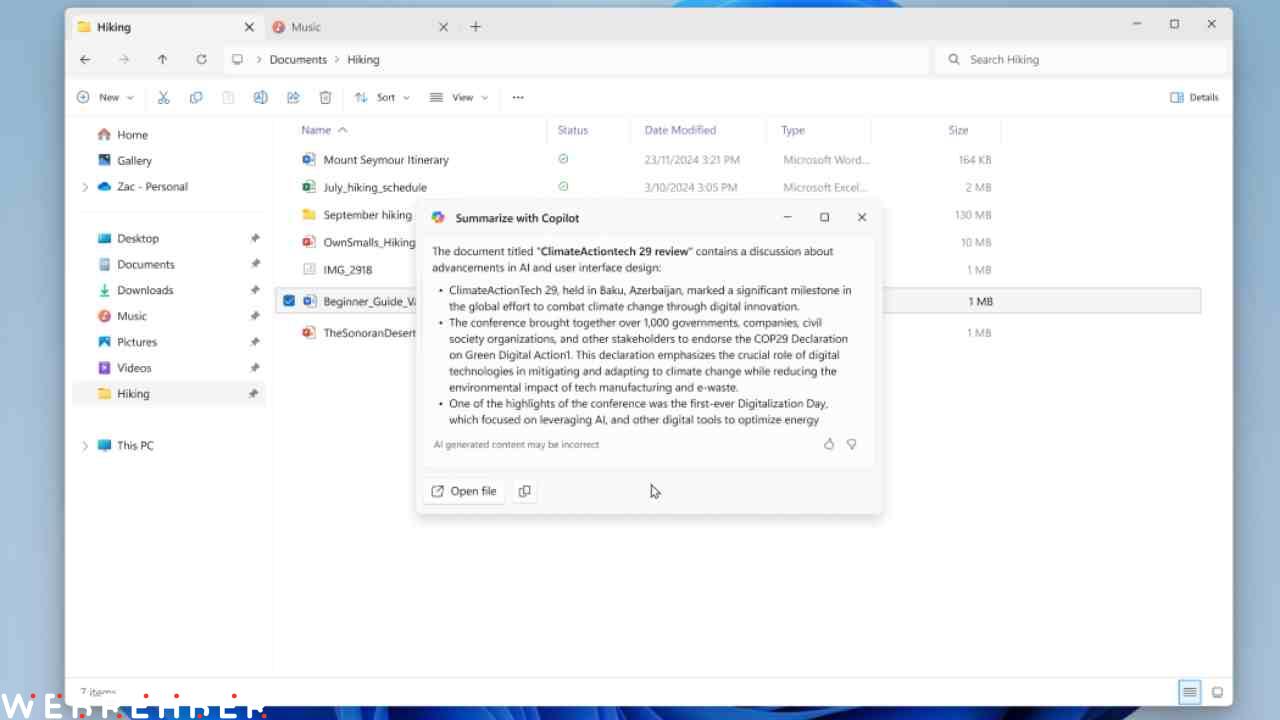Viewport: 1280px width, 720px height.
Task: Sort by Size column header
Action: click(x=958, y=130)
